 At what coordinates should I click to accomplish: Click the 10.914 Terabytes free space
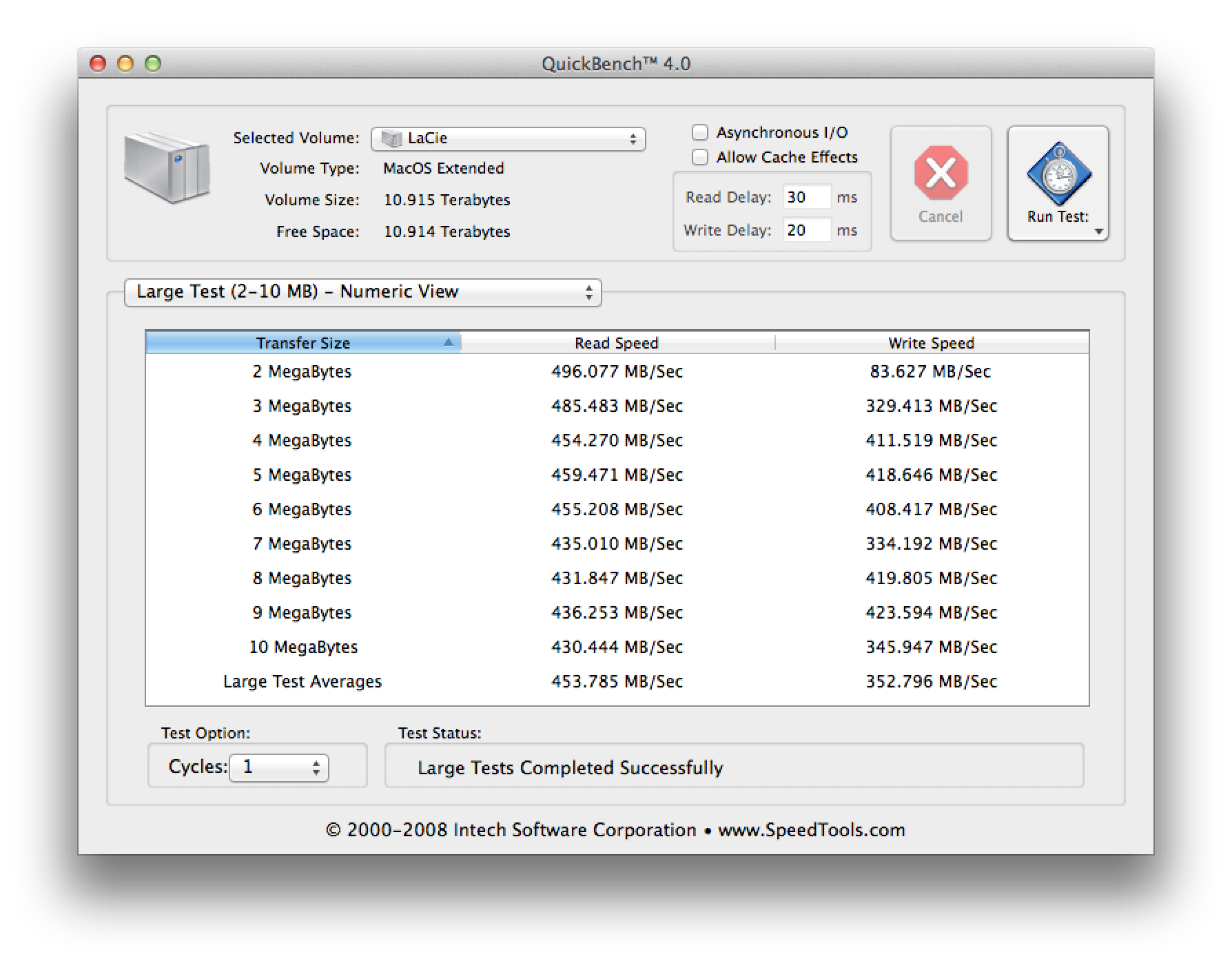(x=446, y=232)
